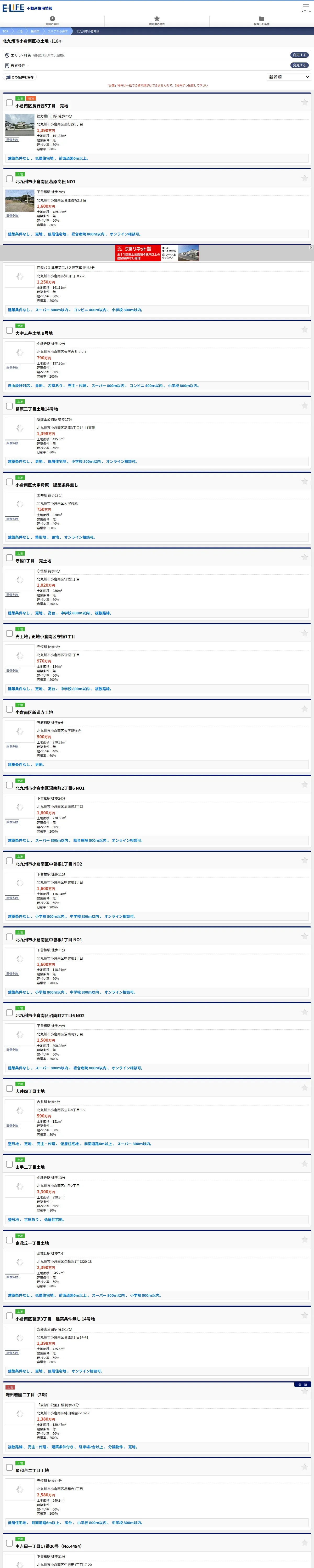Favorite star for 小倉南区新道寺土地
Viewport: 314px width, 1568px height.
304,708
